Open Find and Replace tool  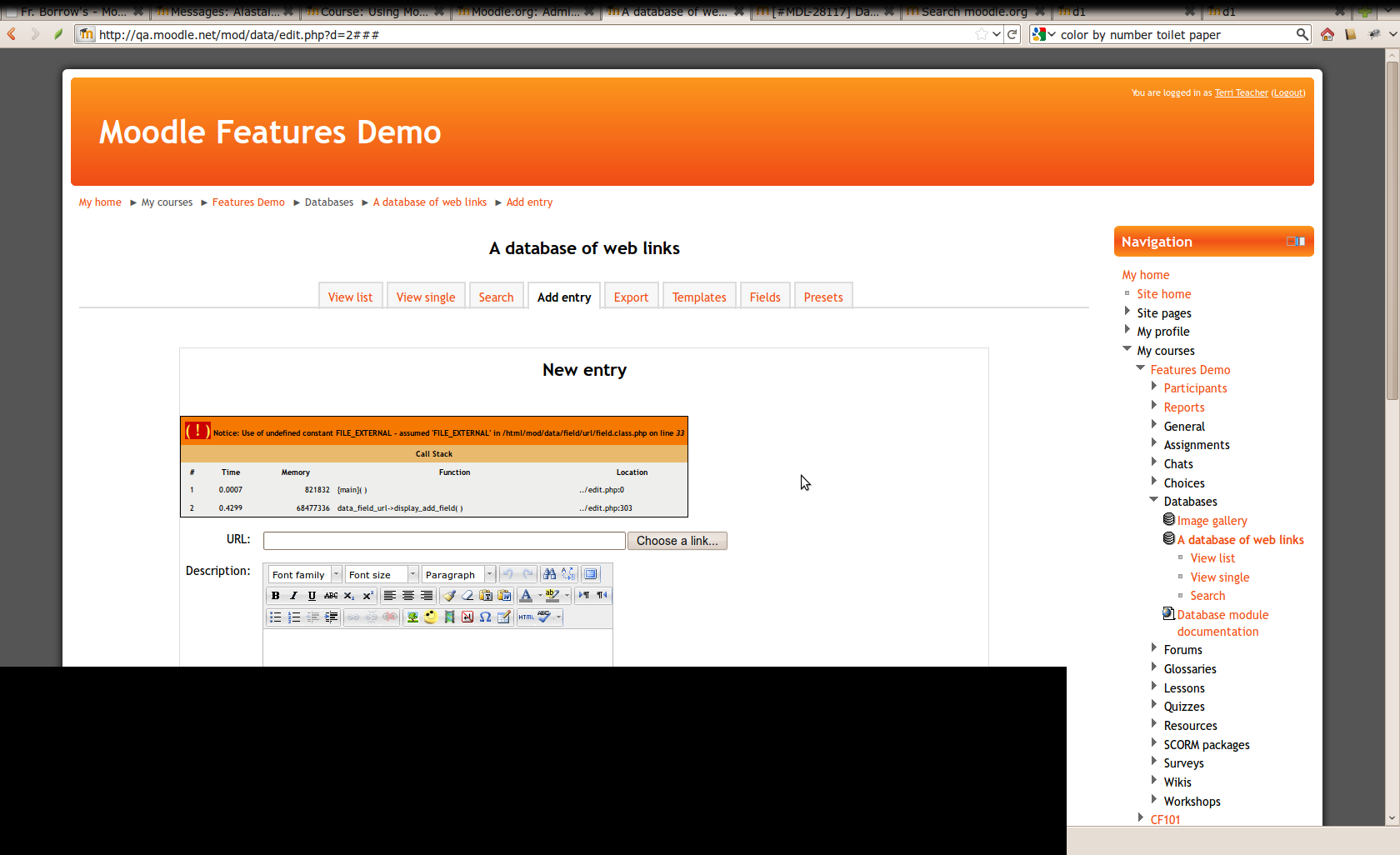coord(567,573)
